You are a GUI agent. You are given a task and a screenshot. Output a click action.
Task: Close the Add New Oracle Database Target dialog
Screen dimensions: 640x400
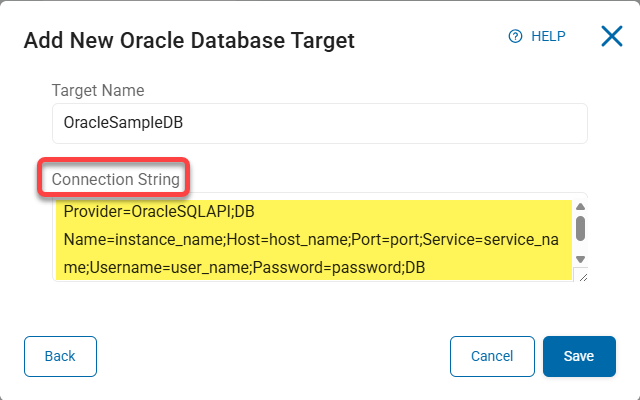(612, 37)
